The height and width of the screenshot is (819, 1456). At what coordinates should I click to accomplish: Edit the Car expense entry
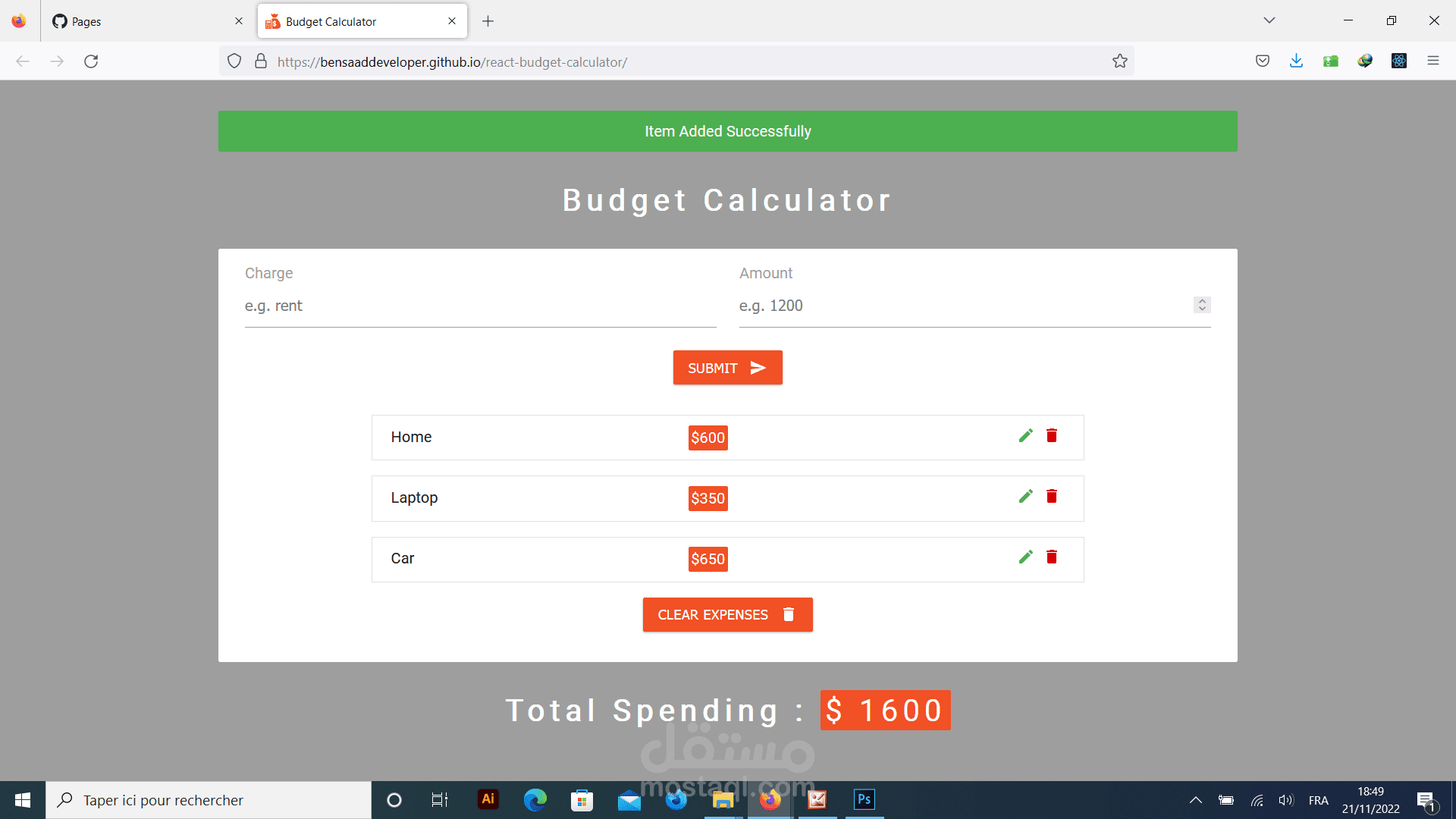click(x=1025, y=557)
